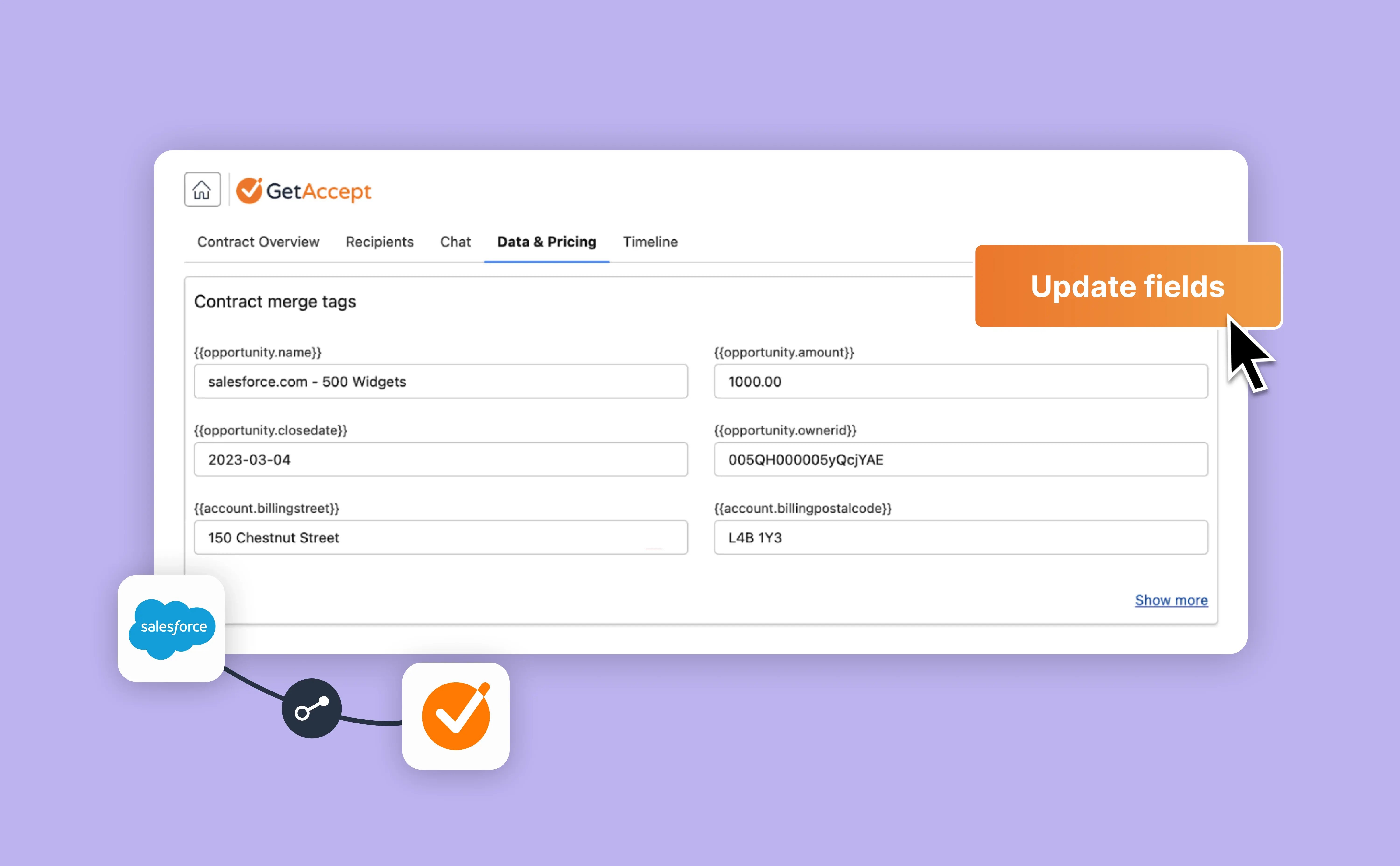The width and height of the screenshot is (1400, 866).
Task: Click the billingstreet field 150 Chestnut Street
Action: tap(441, 537)
